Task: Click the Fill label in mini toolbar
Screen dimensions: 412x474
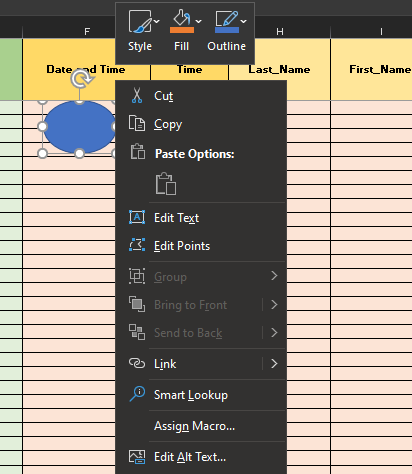Action: (181, 46)
